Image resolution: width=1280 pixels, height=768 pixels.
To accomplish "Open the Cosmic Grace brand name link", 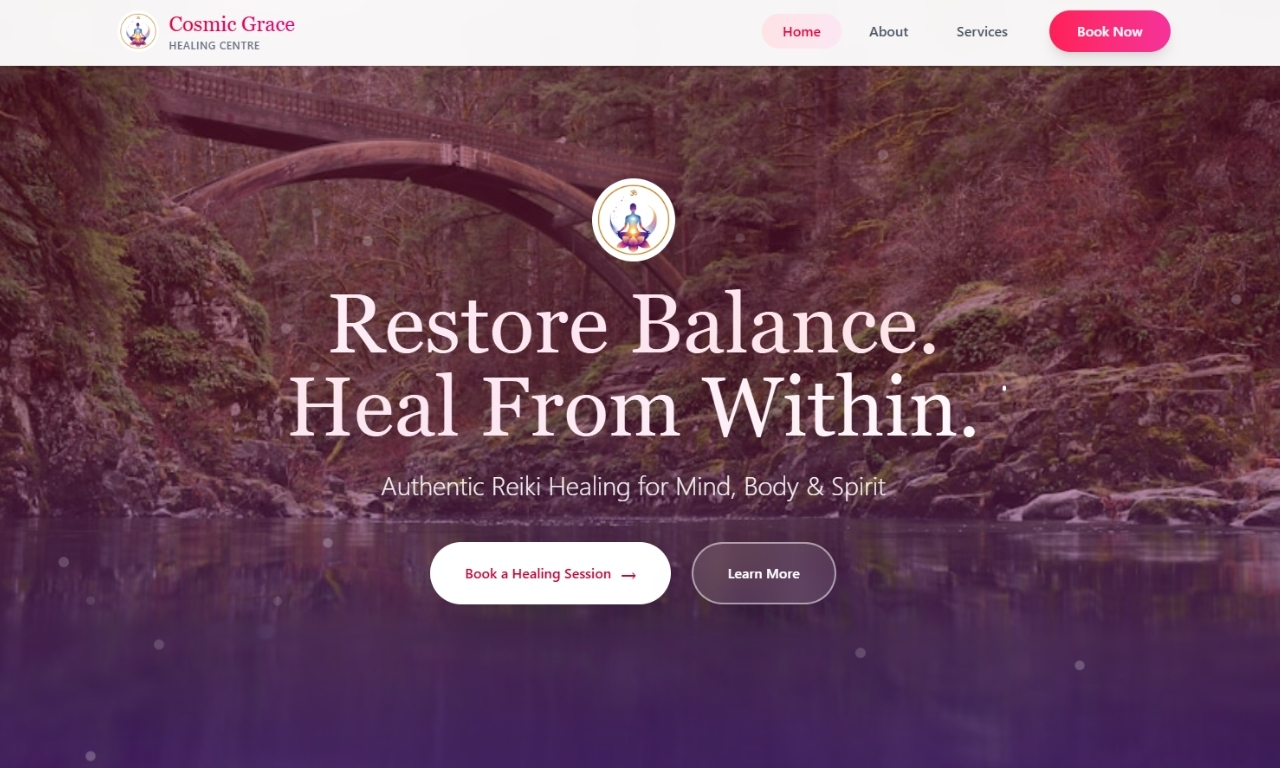I will coord(232,24).
